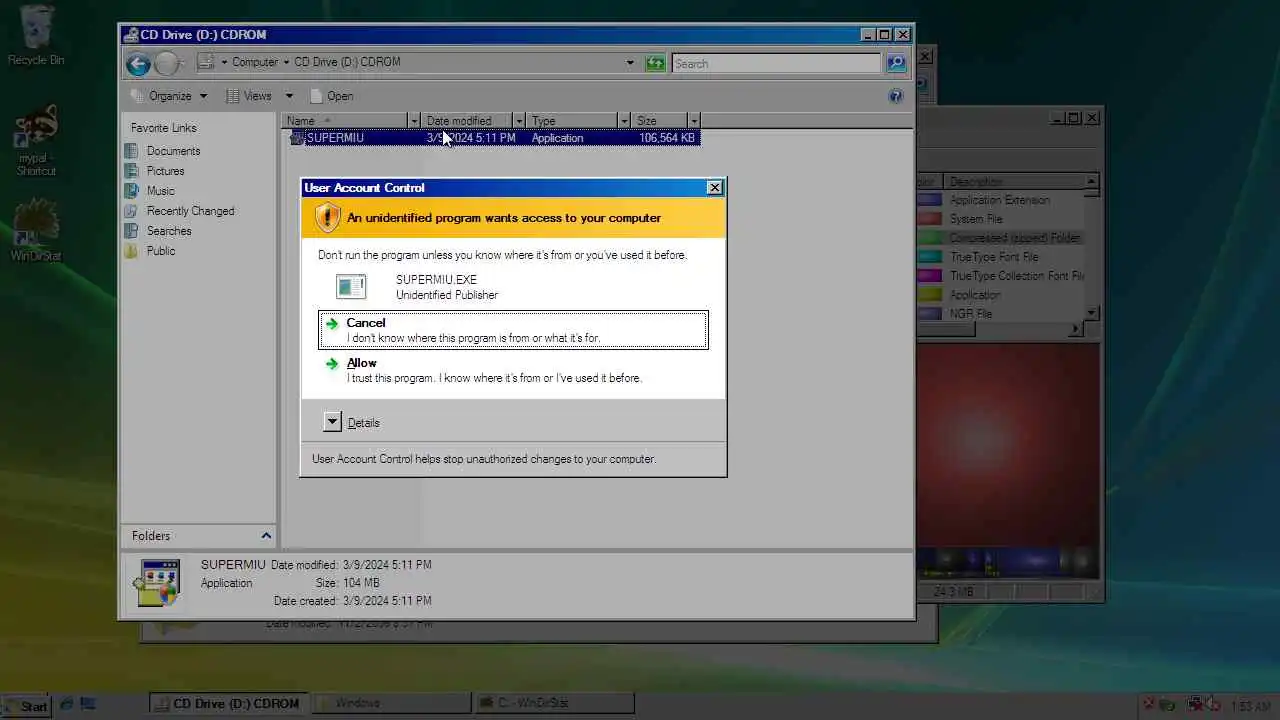Open Recently Changed in Favorite Links

pos(190,211)
